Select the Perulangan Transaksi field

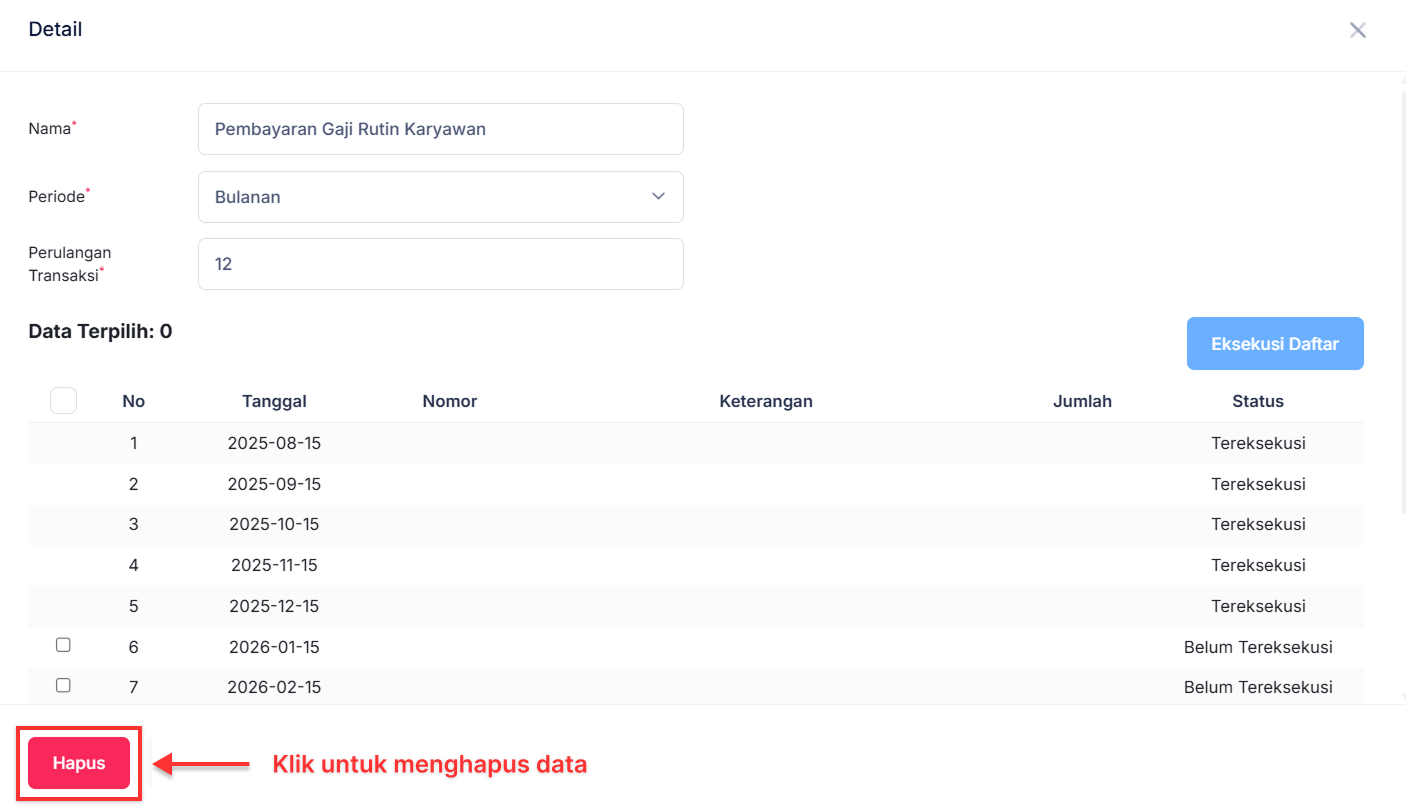click(x=440, y=264)
